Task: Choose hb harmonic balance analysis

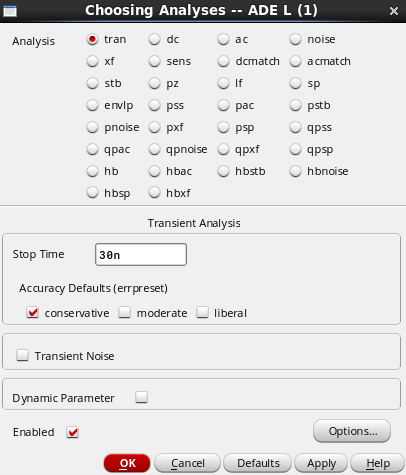Action: tap(92, 171)
